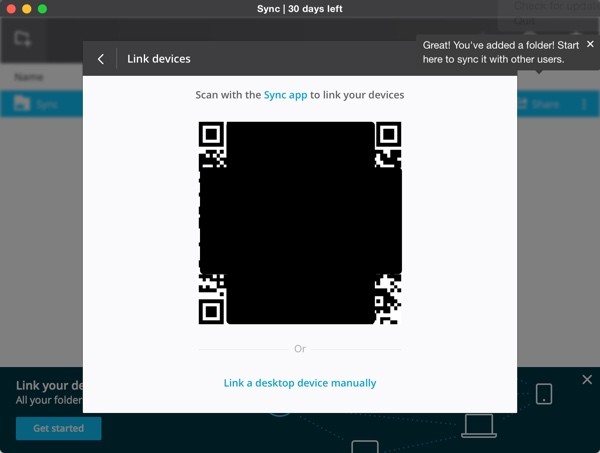Open the more options menu on Sync row
Image resolution: width=600 pixels, height=453 pixels.
coord(584,104)
